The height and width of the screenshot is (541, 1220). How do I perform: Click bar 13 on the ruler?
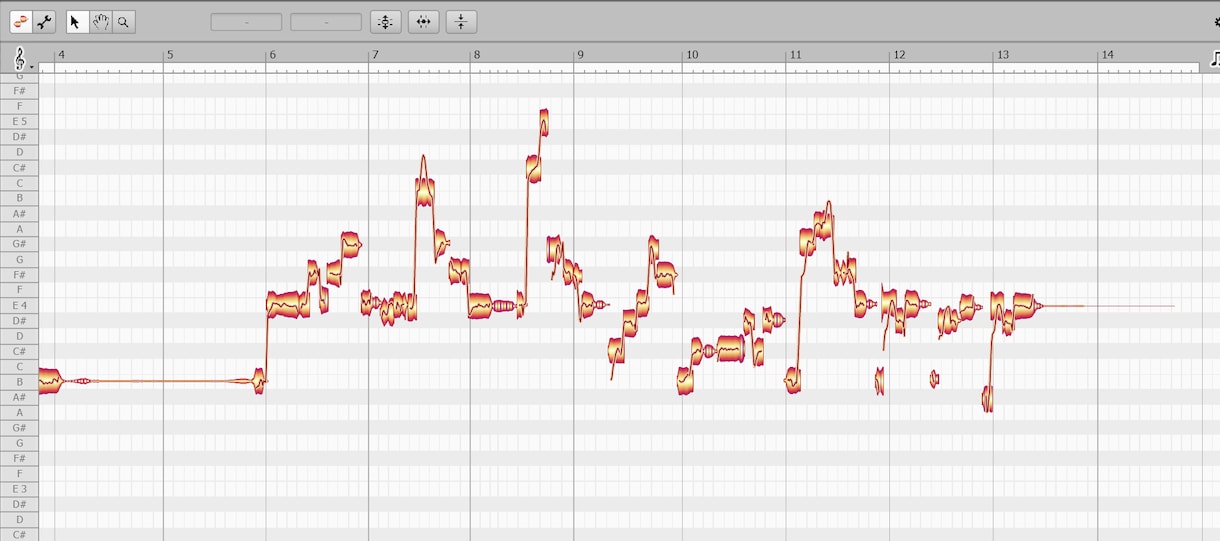[x=1002, y=55]
